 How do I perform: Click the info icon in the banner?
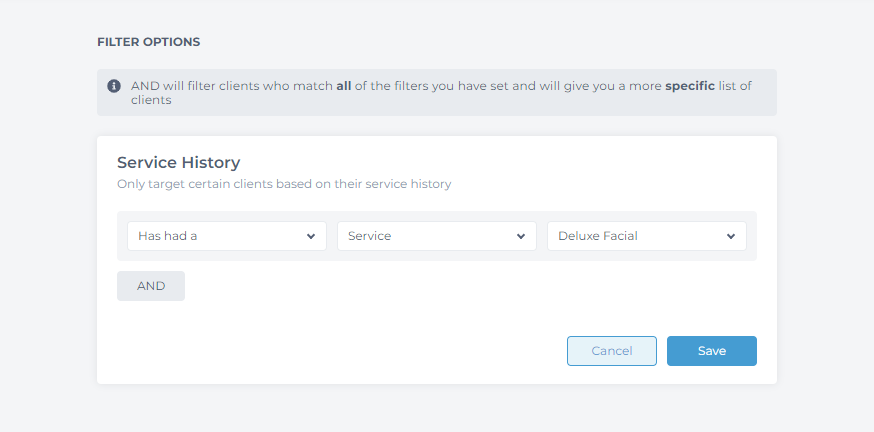click(114, 86)
